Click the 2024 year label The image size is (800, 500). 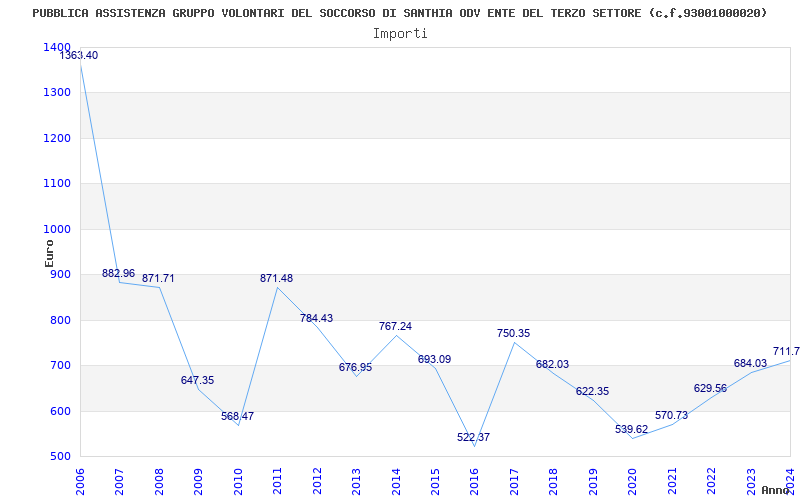(790, 482)
